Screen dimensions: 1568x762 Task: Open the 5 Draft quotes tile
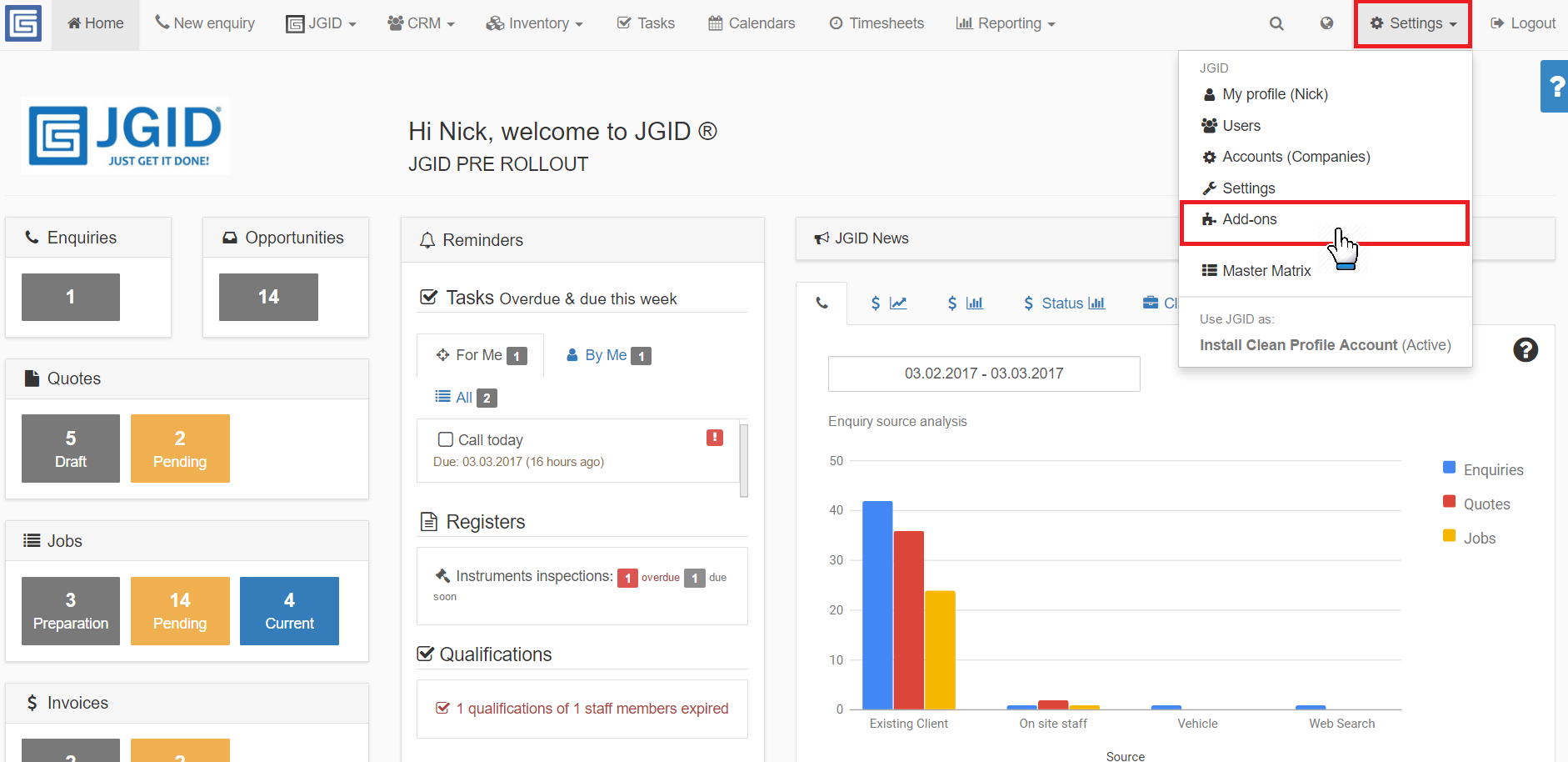point(71,449)
